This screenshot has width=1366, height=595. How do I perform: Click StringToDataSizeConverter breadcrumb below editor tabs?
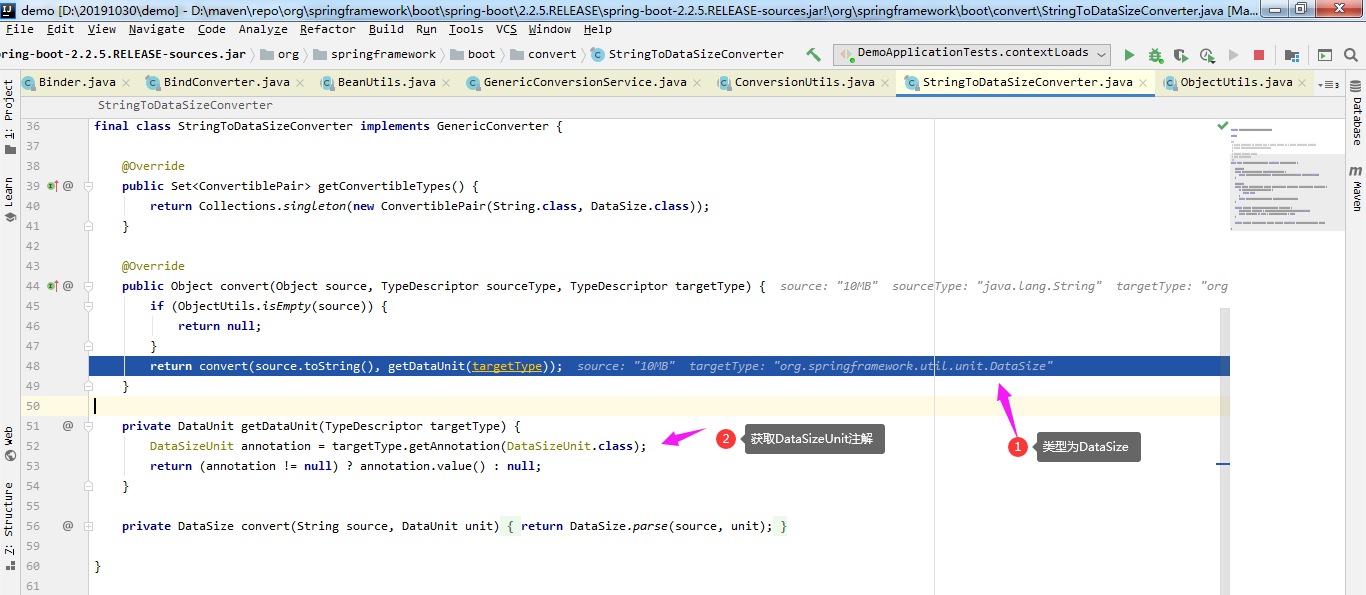pyautogui.click(x=185, y=104)
